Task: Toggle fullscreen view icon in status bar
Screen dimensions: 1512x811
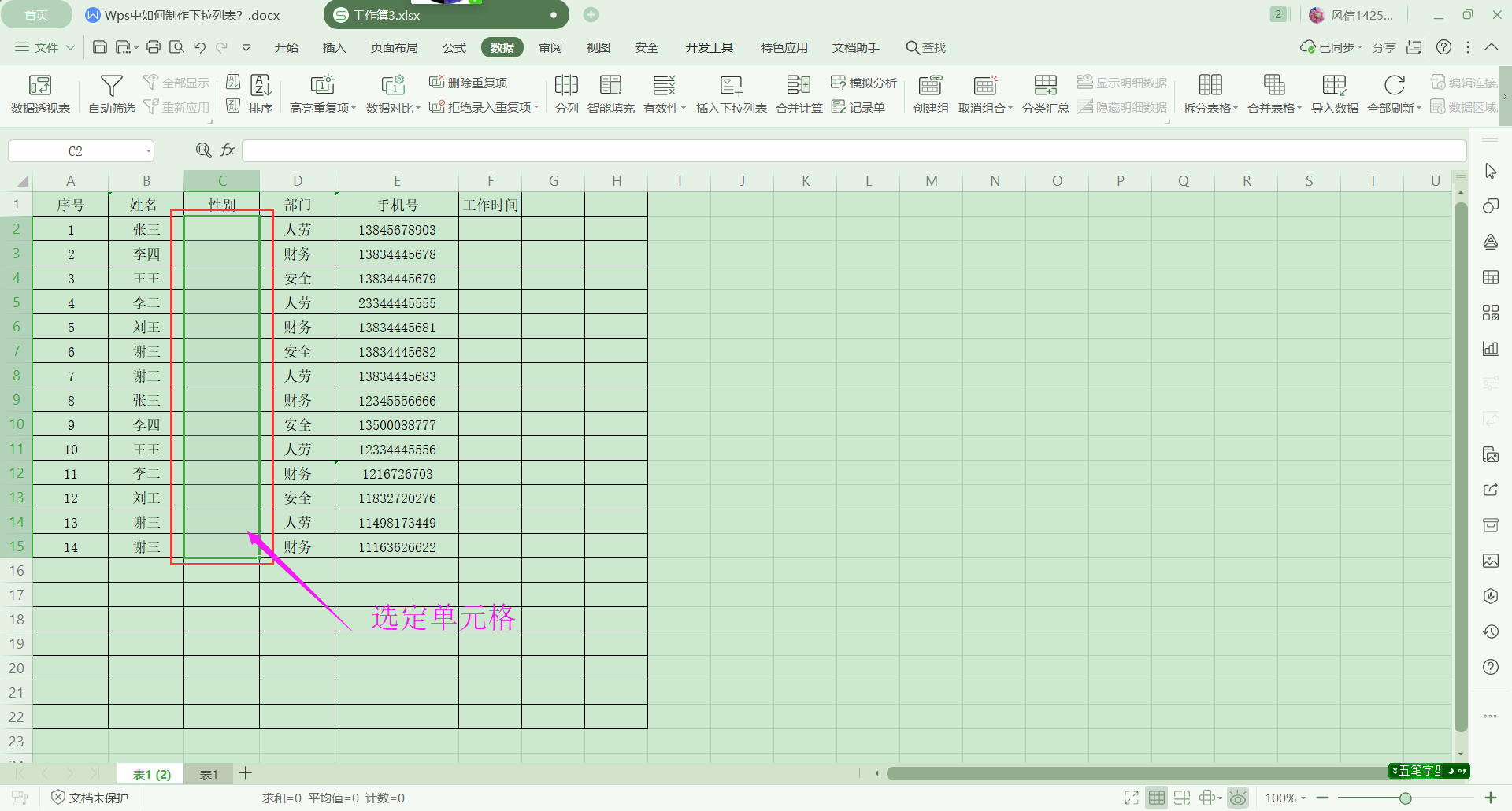Action: pos(1132,798)
